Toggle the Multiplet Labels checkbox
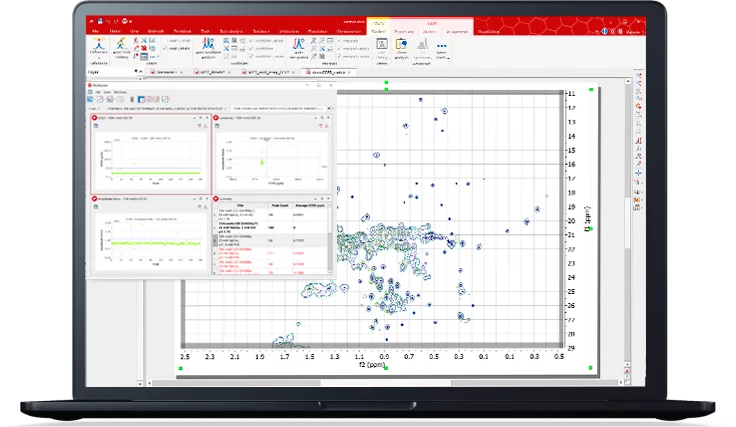736x427 pixels. click(x=251, y=41)
